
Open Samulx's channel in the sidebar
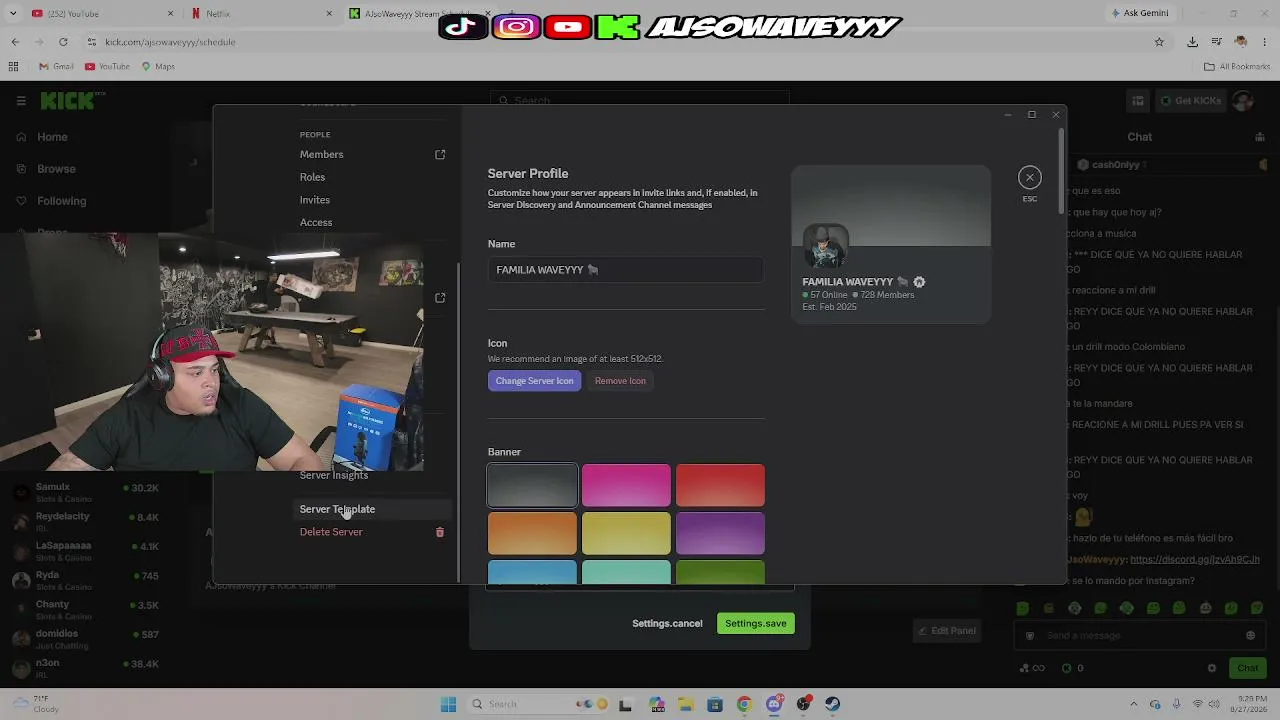pyautogui.click(x=85, y=491)
